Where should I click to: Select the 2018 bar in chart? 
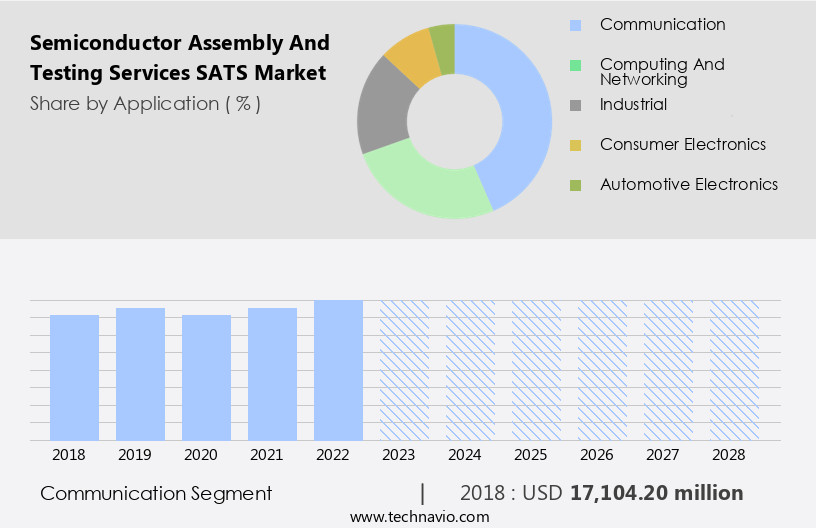(x=75, y=377)
